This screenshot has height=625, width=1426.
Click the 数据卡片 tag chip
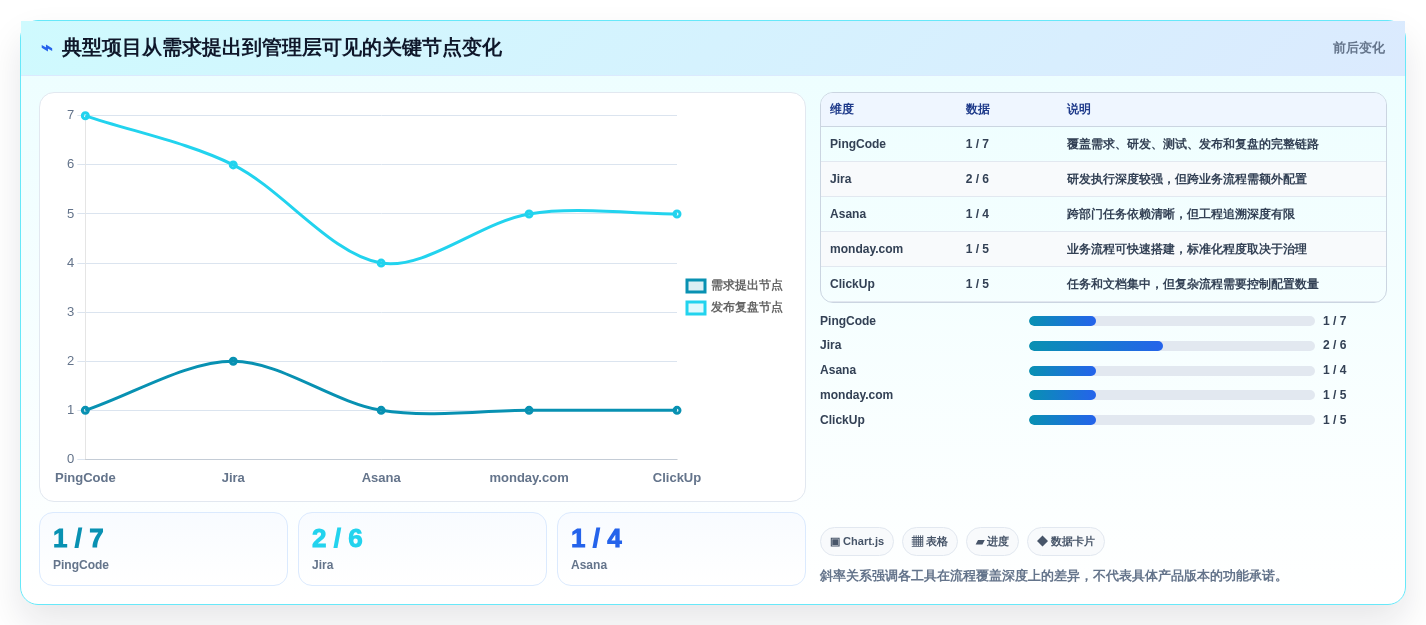(x=1066, y=542)
